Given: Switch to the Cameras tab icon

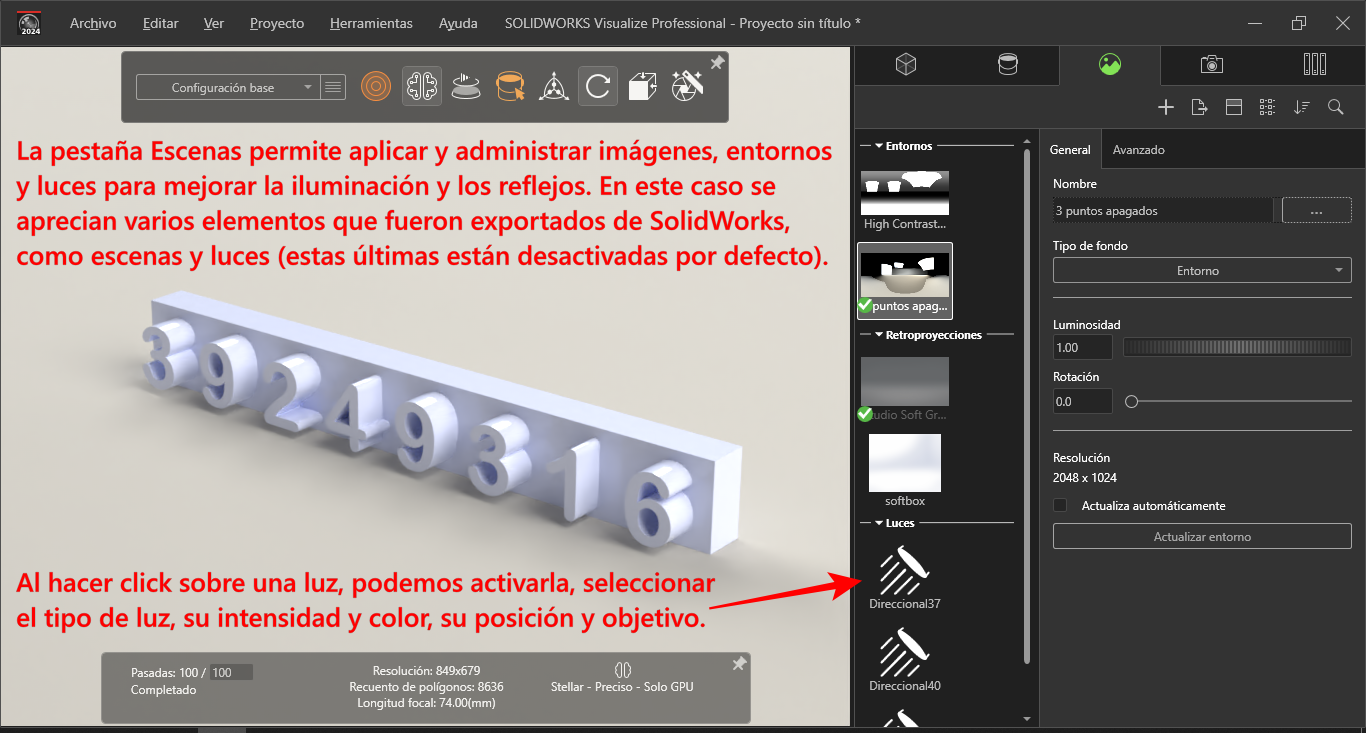Looking at the screenshot, I should pyautogui.click(x=1211, y=65).
